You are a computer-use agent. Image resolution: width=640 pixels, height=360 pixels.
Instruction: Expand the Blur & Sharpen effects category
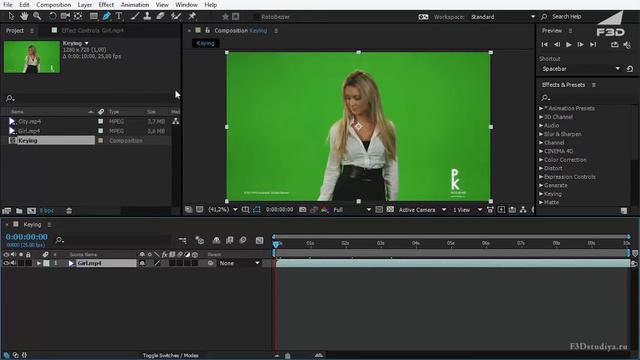(541, 134)
